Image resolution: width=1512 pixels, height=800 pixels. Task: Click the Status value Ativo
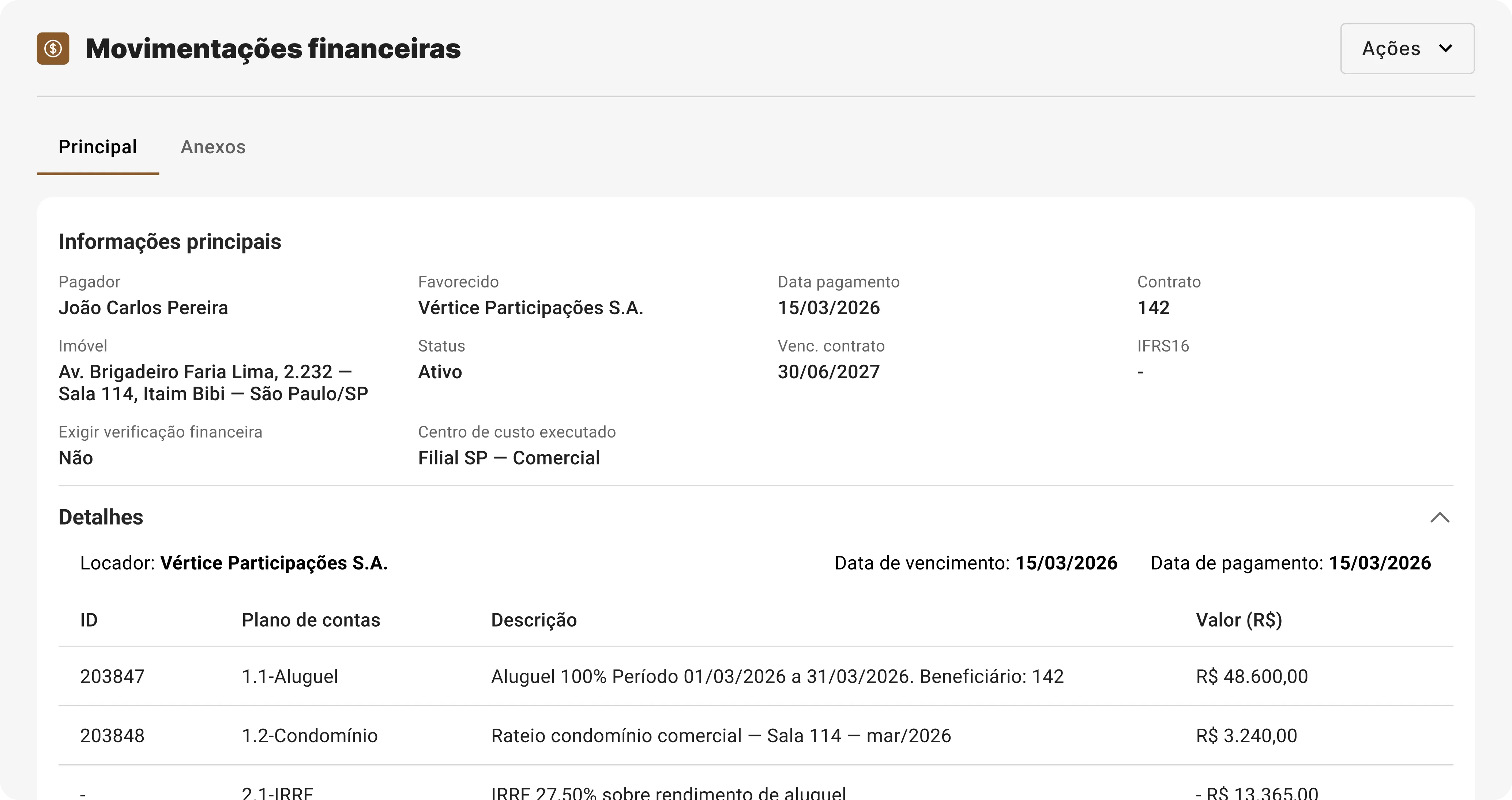(440, 372)
